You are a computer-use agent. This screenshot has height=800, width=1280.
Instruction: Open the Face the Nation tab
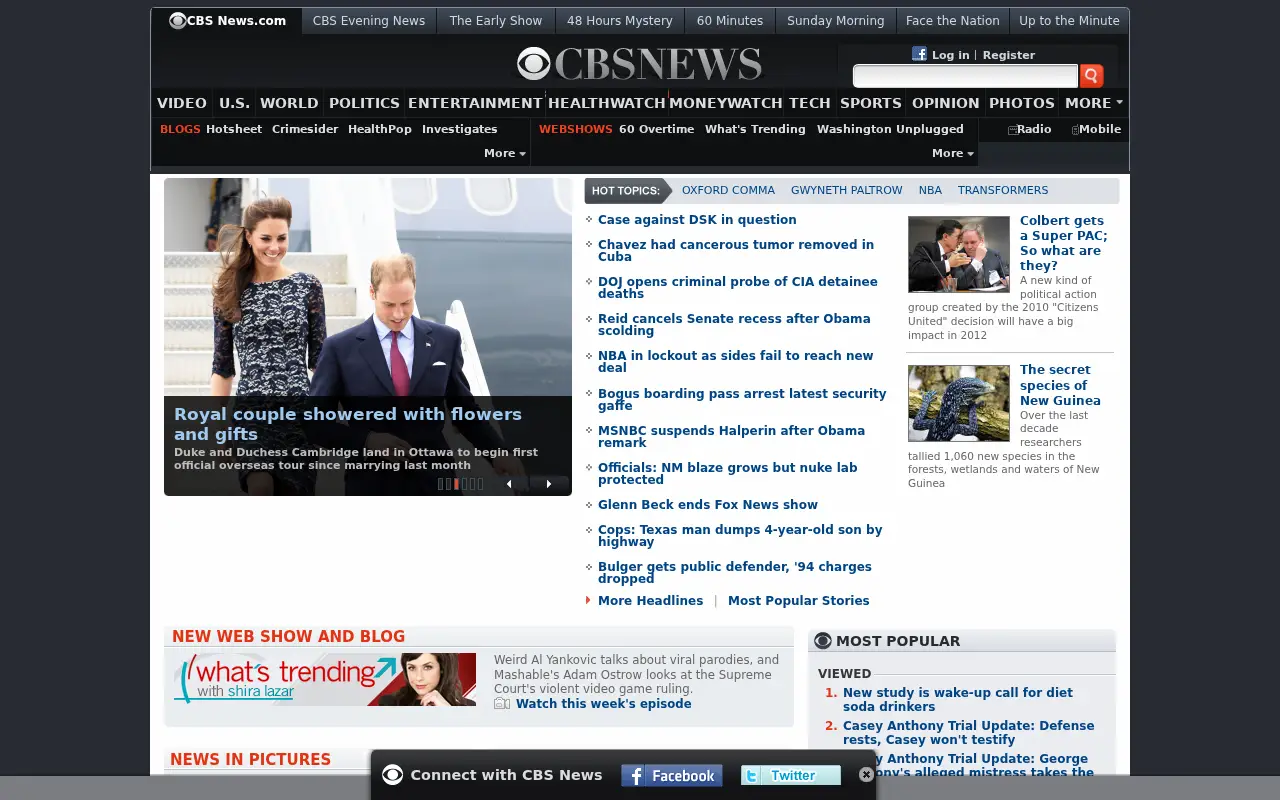[x=952, y=21]
